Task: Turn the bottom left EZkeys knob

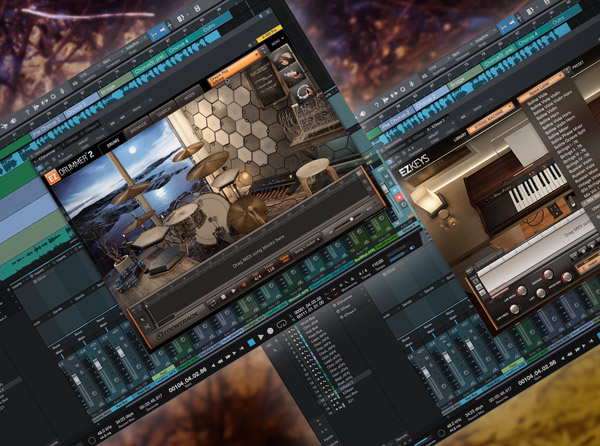Action: 515,309
